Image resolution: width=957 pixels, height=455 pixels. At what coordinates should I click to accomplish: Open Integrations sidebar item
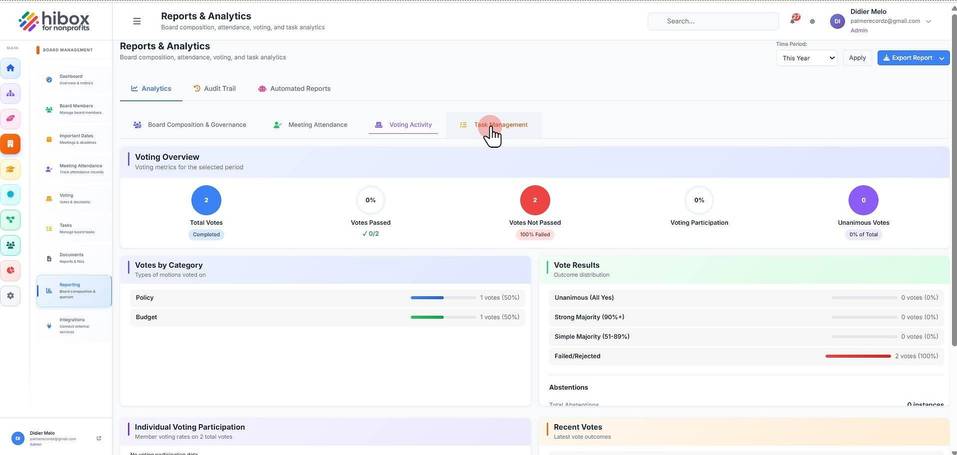pyautogui.click(x=74, y=326)
